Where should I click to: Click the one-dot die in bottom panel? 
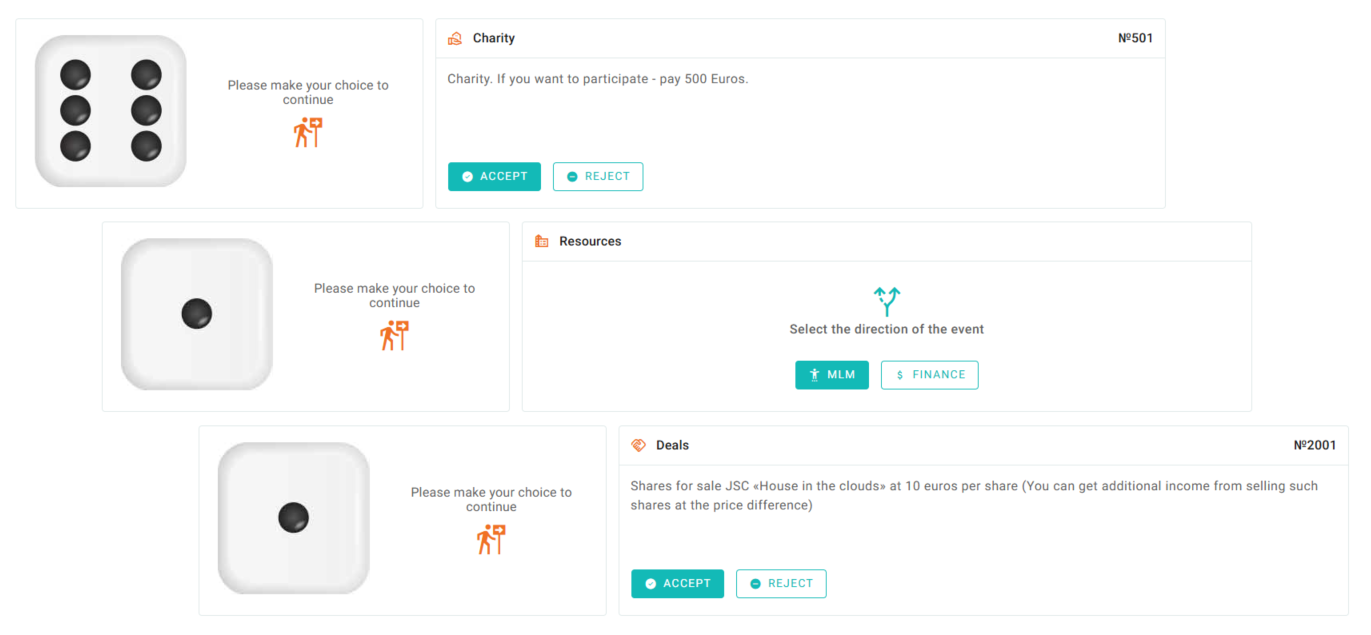[293, 518]
